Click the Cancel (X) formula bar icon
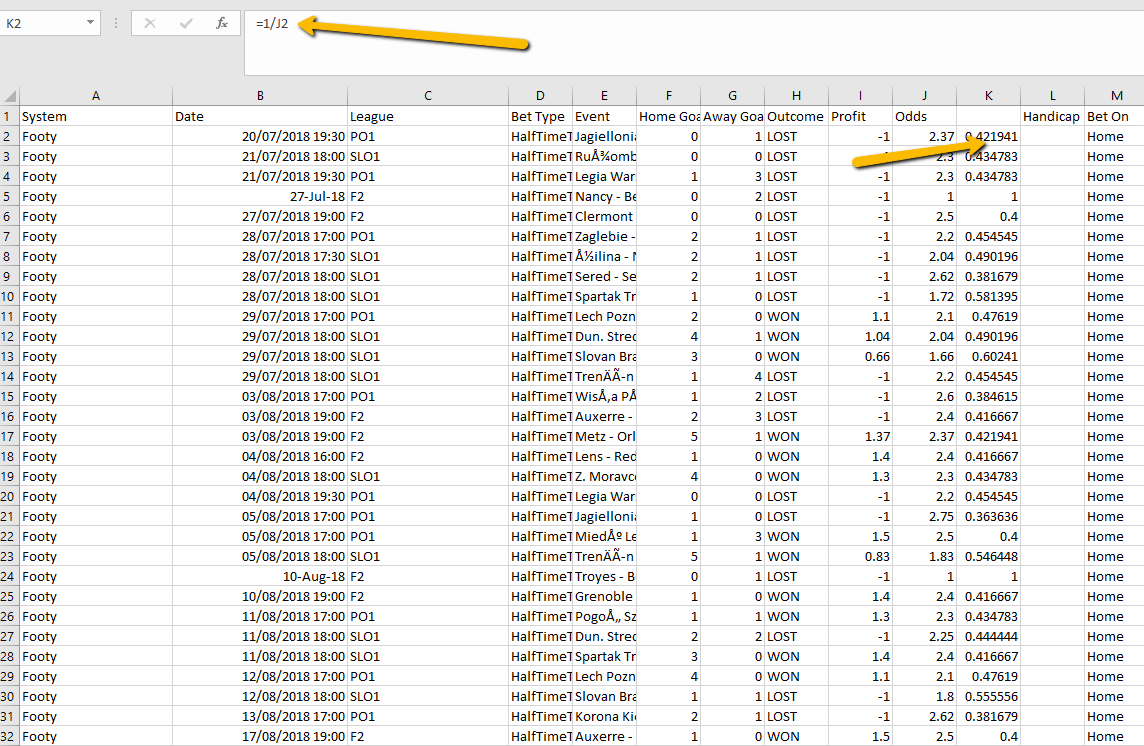Viewport: 1144px width, 746px height. point(150,23)
